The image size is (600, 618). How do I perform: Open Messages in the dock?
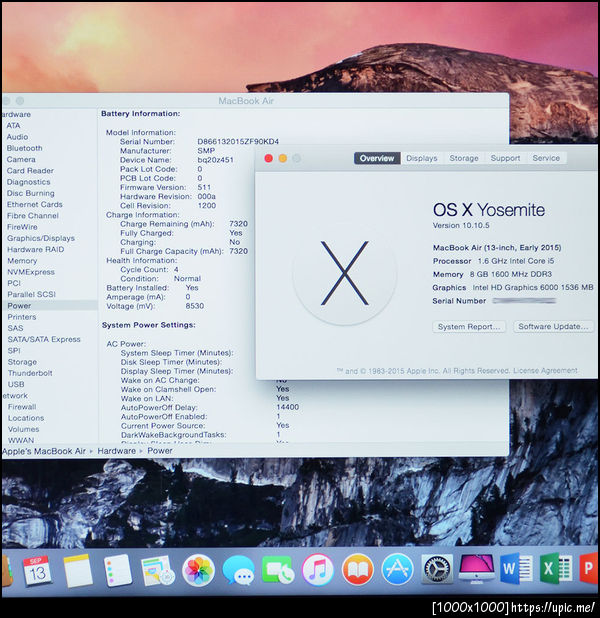click(x=238, y=570)
